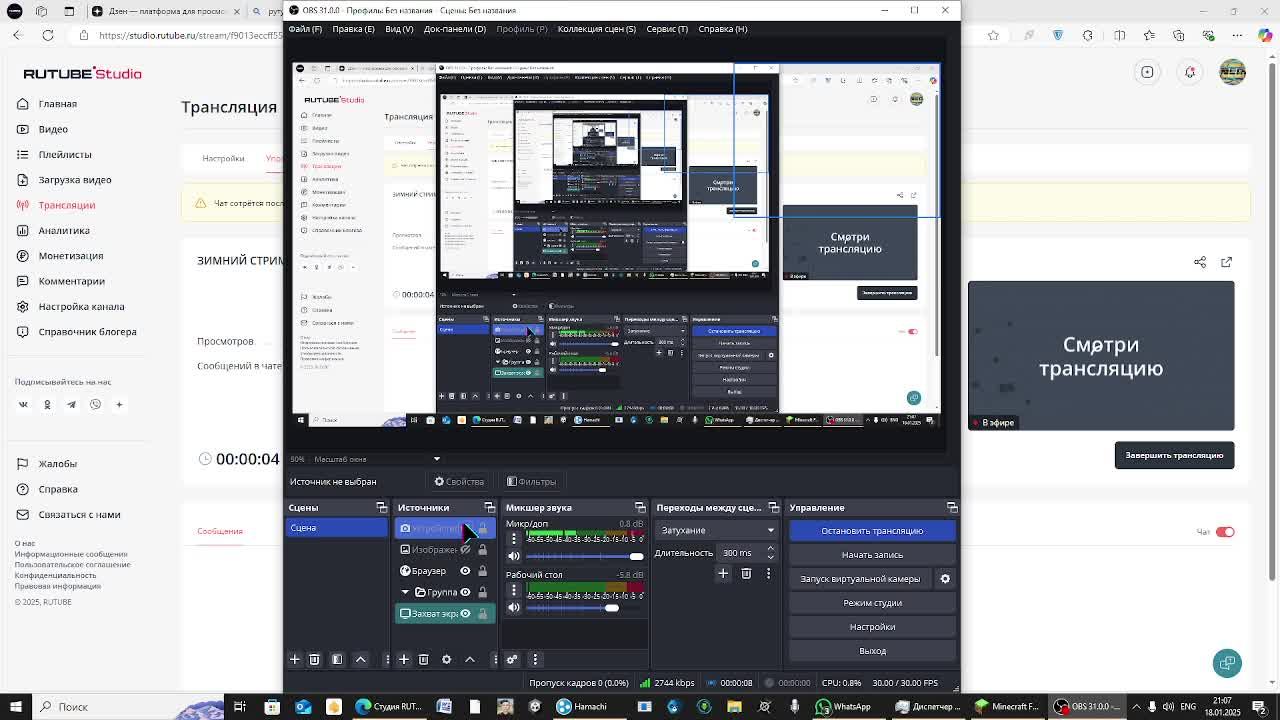Image resolution: width=1280 pixels, height=720 pixels.
Task: Open Рабочий стол channel options dots
Action: tap(514, 590)
